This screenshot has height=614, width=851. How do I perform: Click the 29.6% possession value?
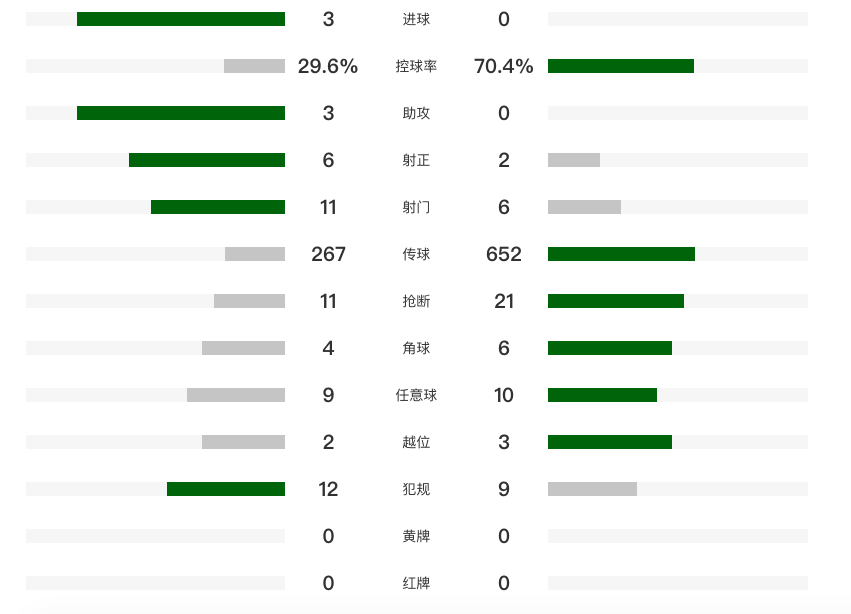(328, 66)
